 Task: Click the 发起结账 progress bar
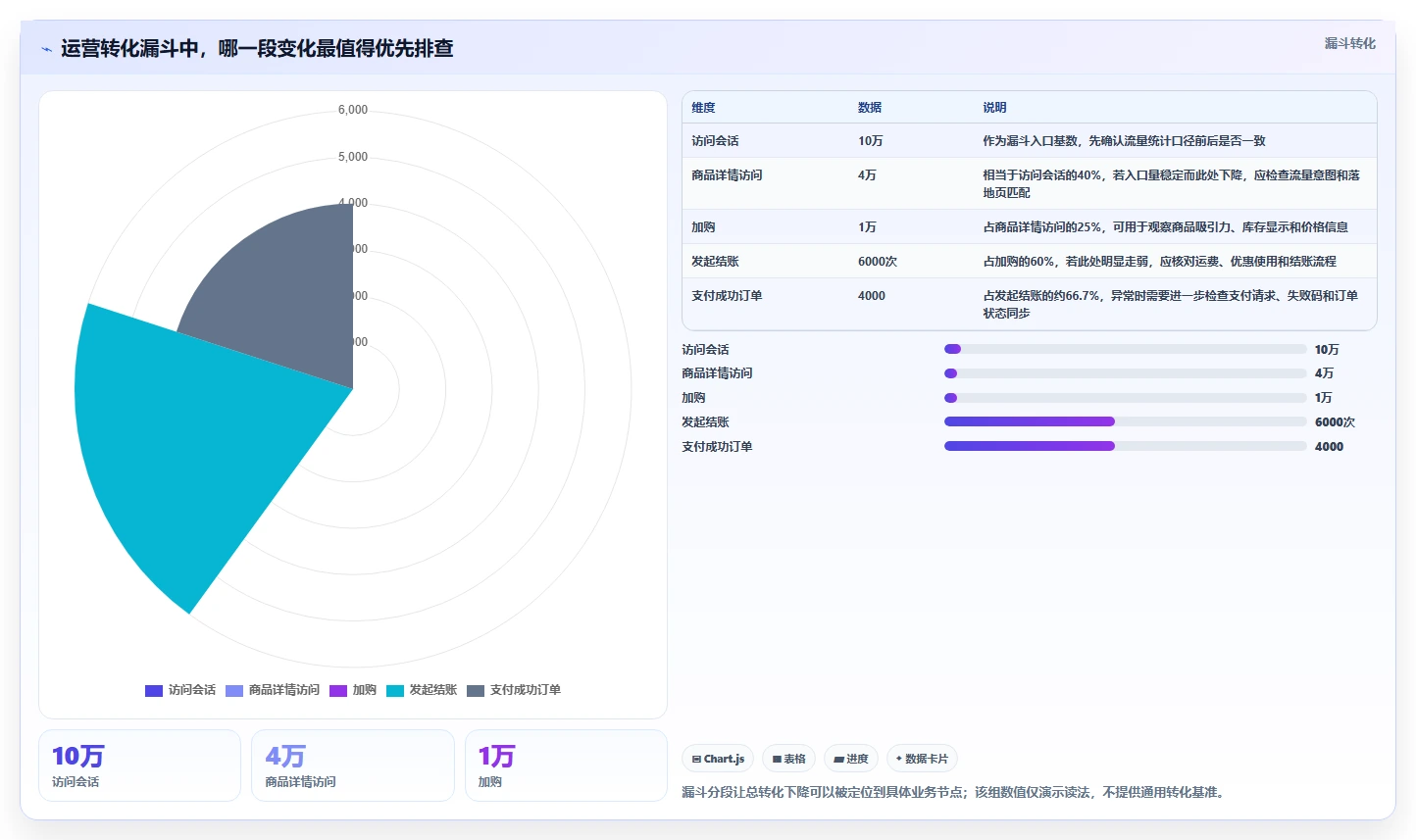tap(1125, 421)
